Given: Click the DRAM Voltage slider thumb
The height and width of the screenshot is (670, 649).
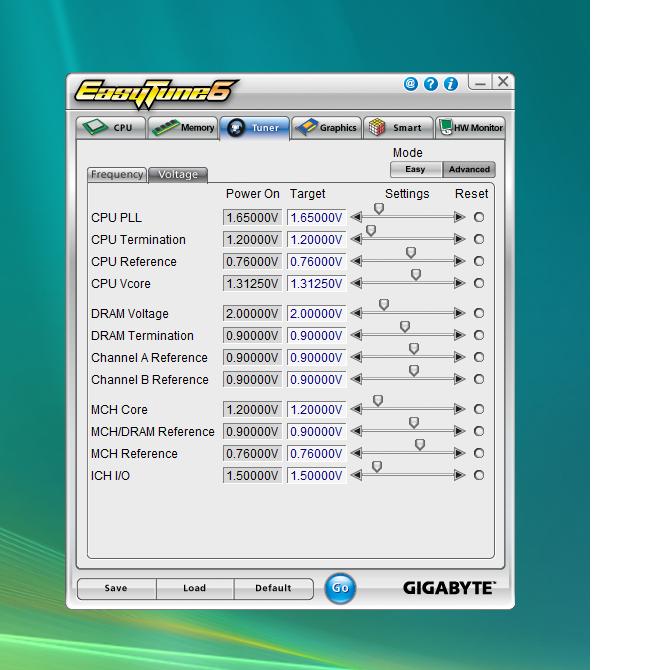Looking at the screenshot, I should [384, 305].
